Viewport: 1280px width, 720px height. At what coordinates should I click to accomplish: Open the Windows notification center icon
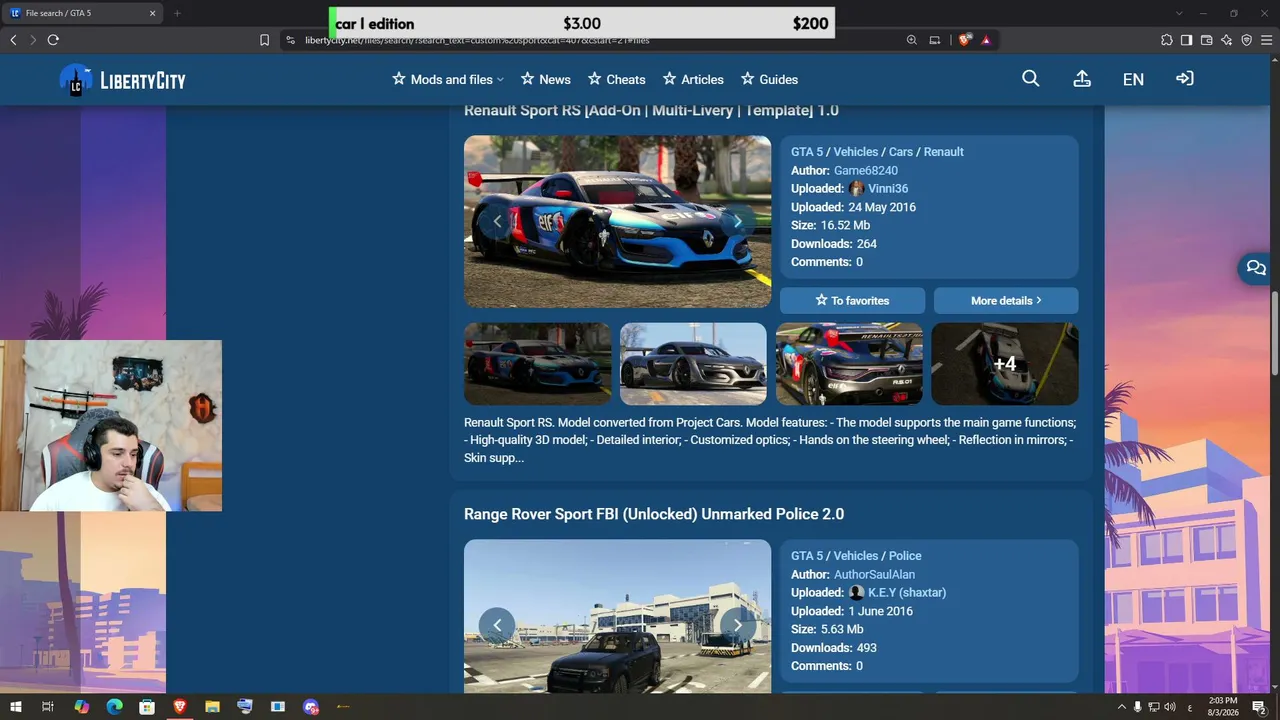[x=1261, y=707]
